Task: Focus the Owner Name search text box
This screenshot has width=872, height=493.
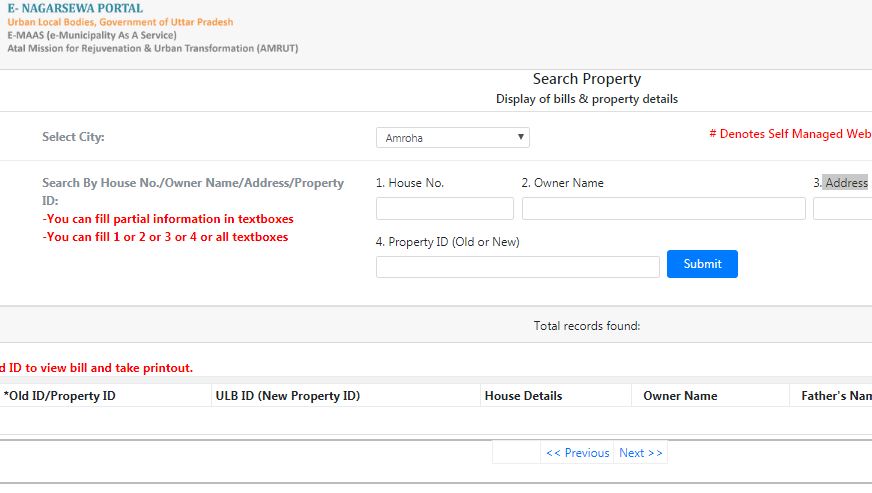Action: tap(663, 208)
